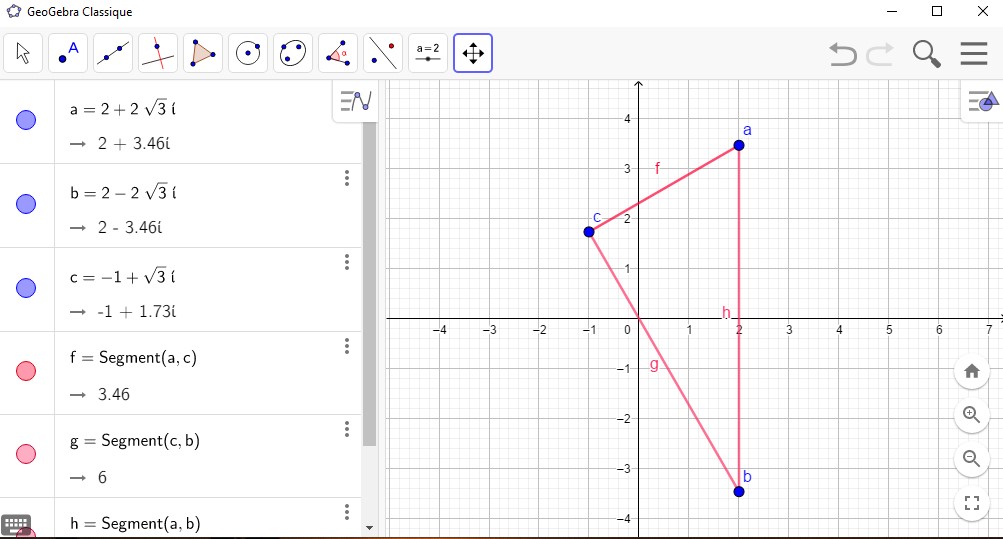
Task: Click the value 2 + 3.46i
Action: pos(134,144)
